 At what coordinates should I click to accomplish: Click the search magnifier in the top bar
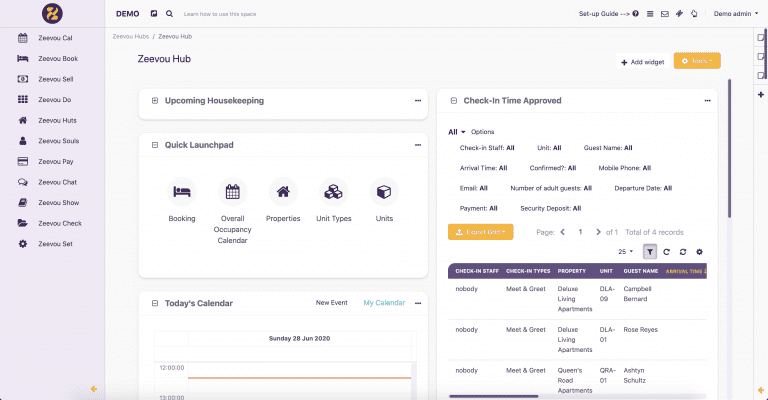tap(169, 14)
